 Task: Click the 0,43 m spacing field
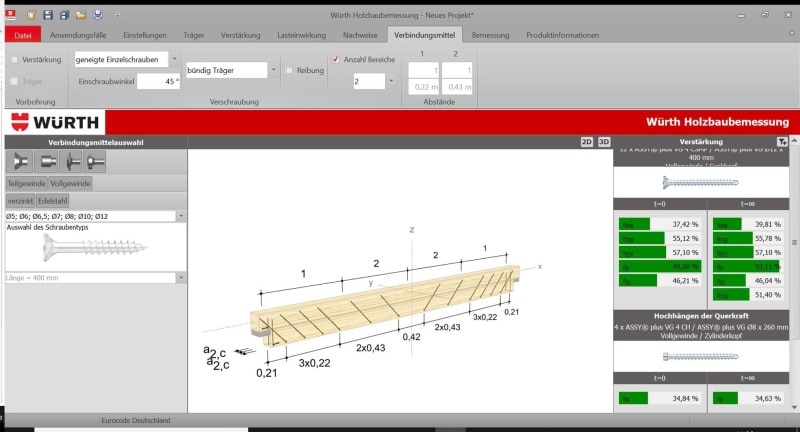point(457,87)
